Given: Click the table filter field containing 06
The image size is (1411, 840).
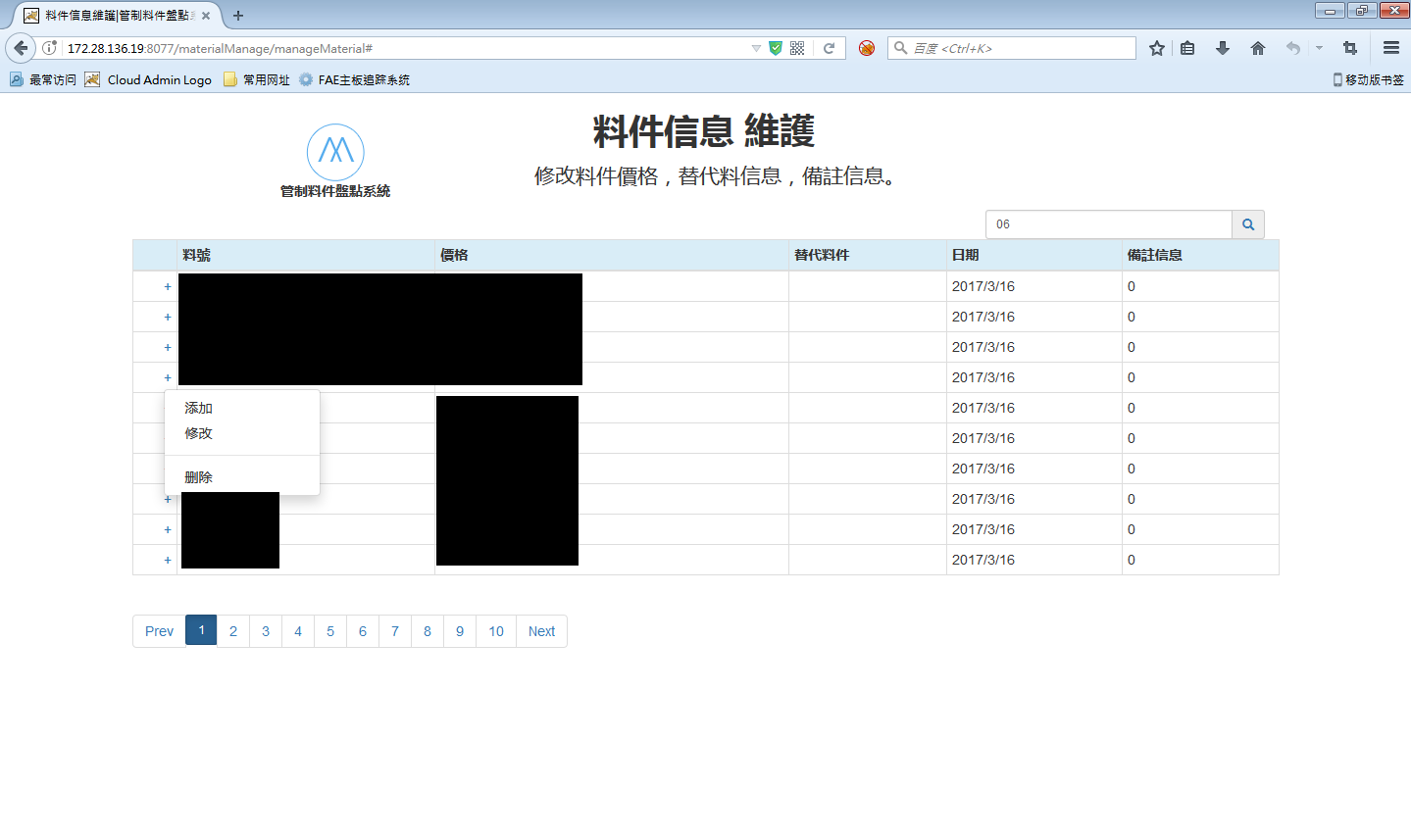Looking at the screenshot, I should point(1108,224).
